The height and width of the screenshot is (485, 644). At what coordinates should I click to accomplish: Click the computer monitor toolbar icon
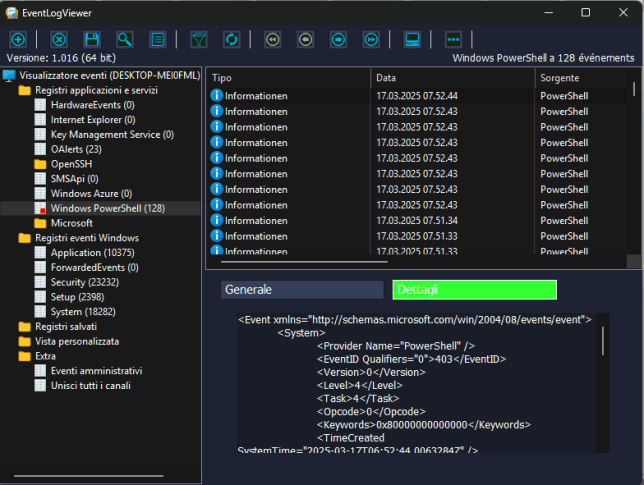[412, 39]
